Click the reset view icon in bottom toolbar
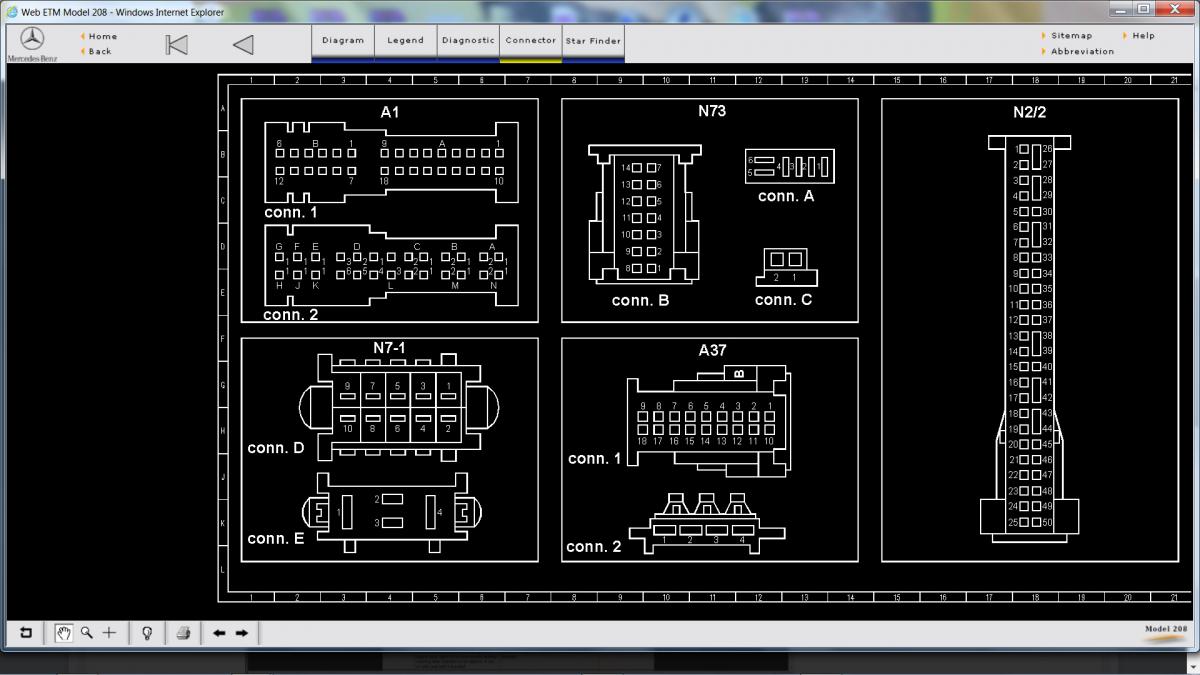The height and width of the screenshot is (675, 1200). [26, 633]
